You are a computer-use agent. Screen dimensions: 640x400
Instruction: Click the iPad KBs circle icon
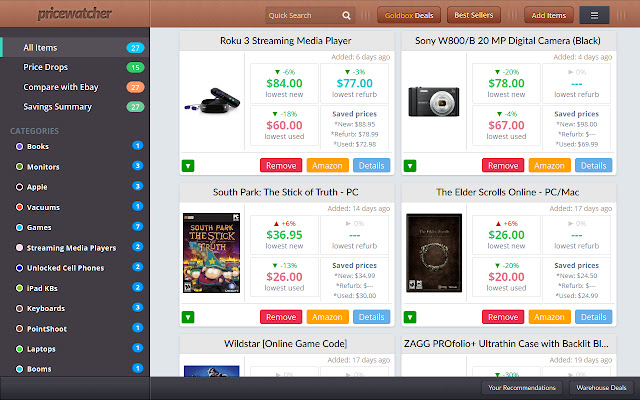pyautogui.click(x=19, y=288)
